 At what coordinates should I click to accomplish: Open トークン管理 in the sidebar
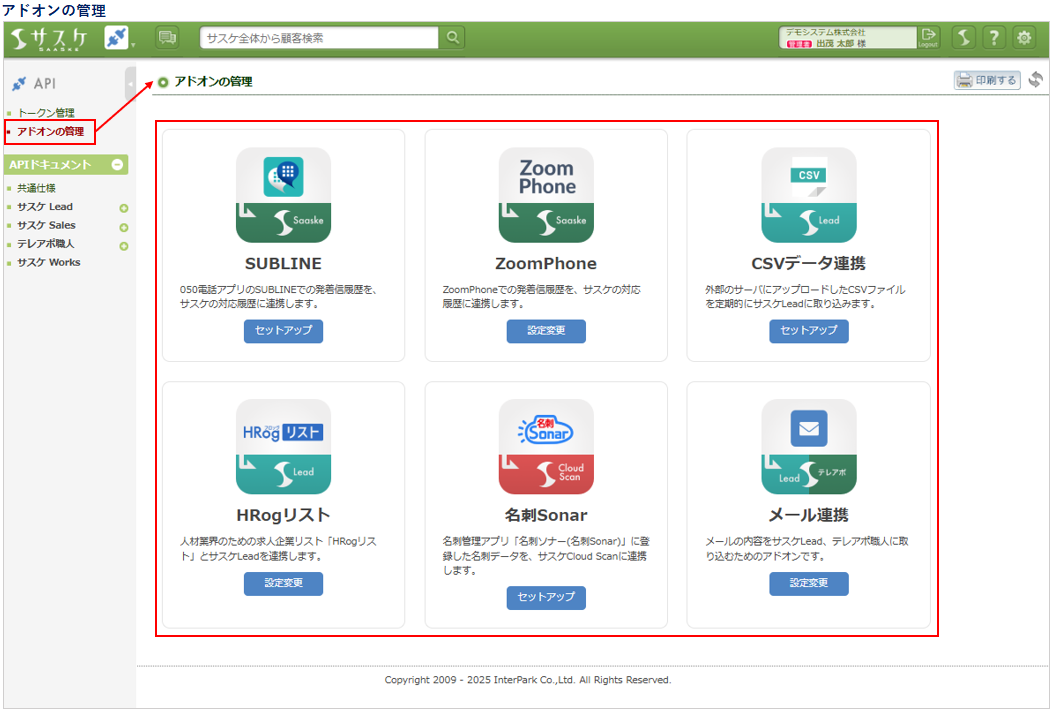pos(46,113)
